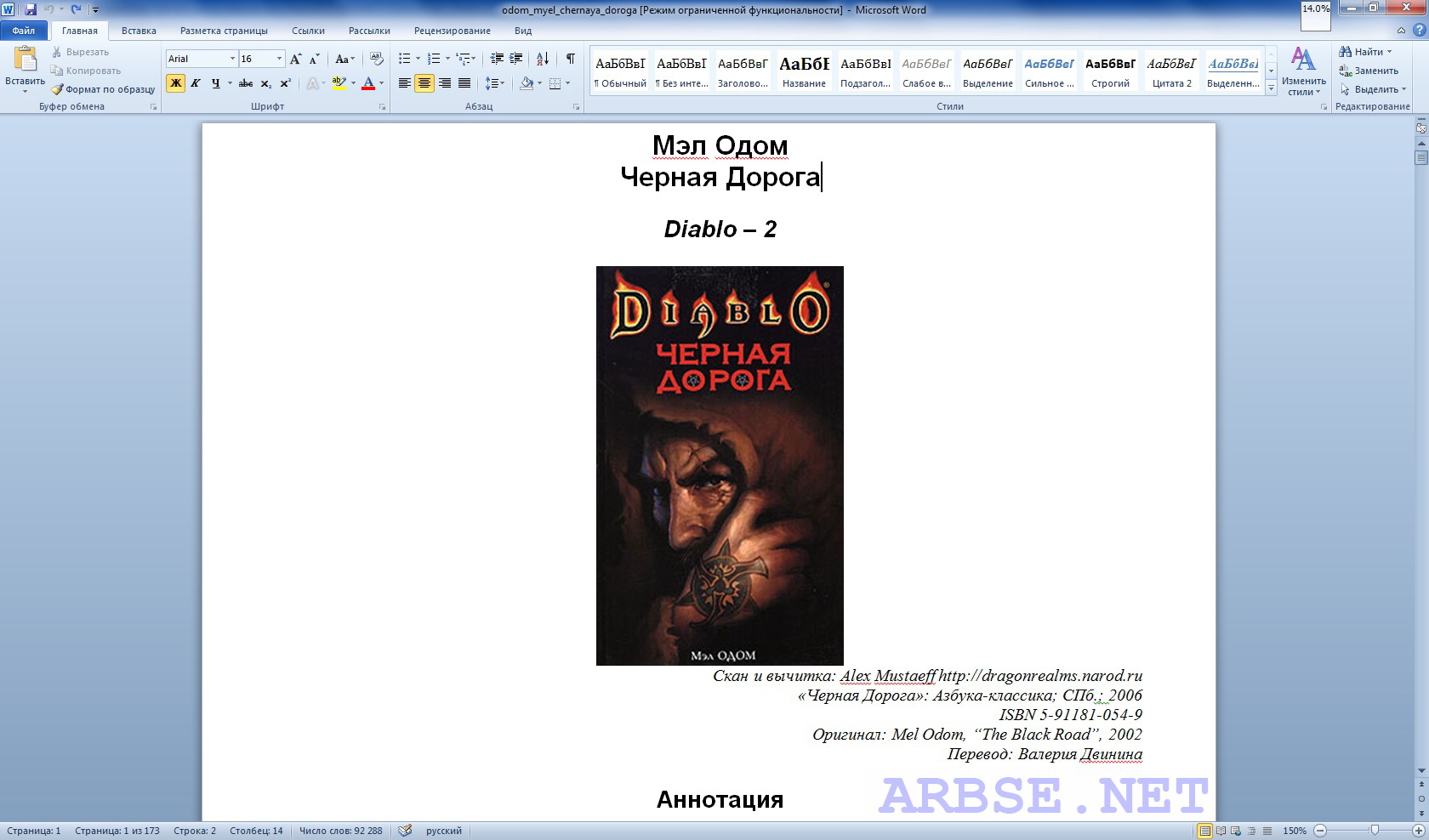Align text left

[x=404, y=83]
